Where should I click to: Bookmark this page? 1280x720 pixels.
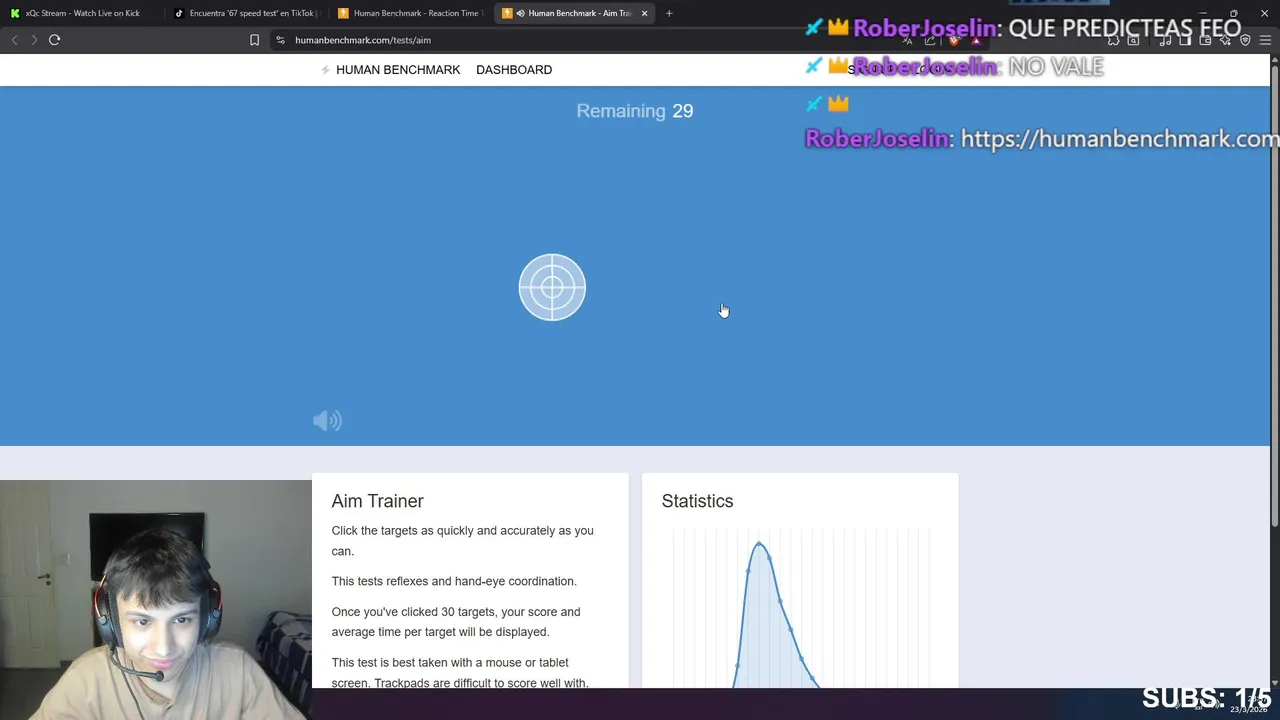[x=254, y=40]
